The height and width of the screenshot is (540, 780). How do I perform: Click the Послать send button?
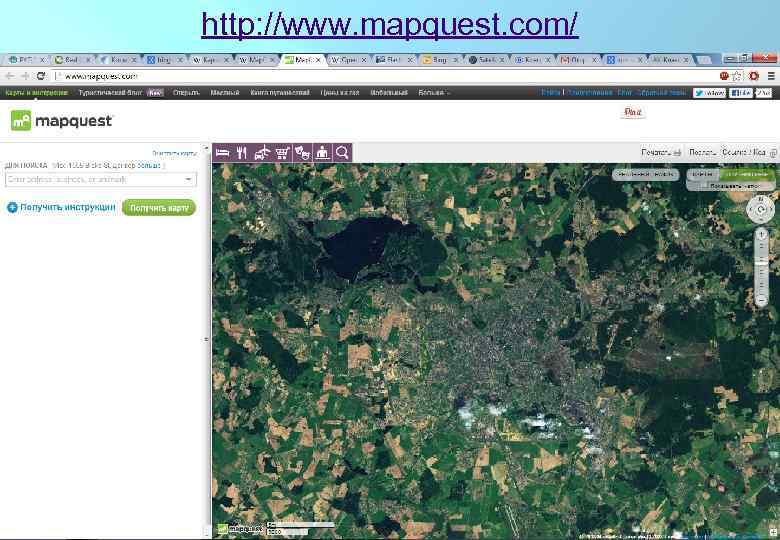coord(702,153)
